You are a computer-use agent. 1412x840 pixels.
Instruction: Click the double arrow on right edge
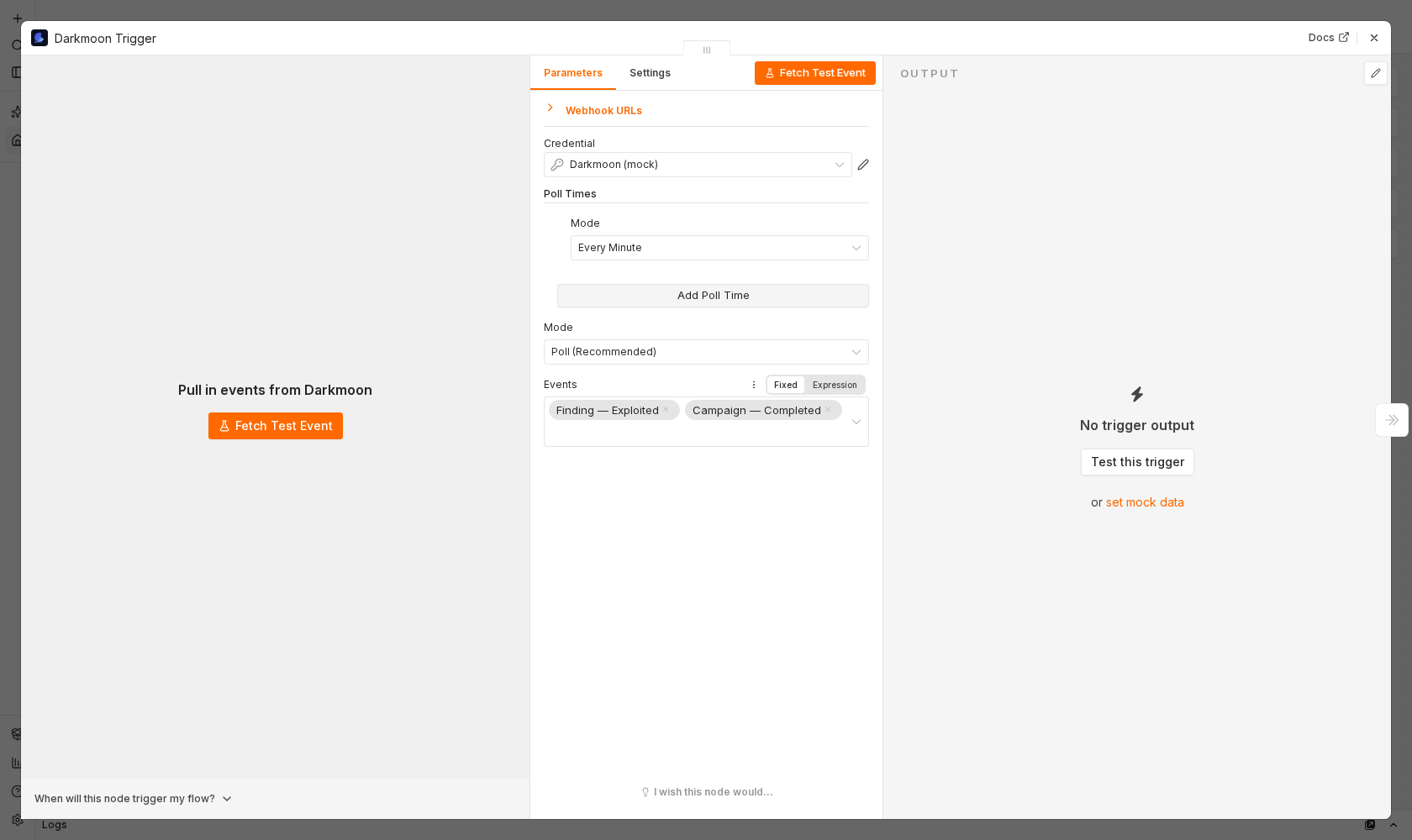1392,420
